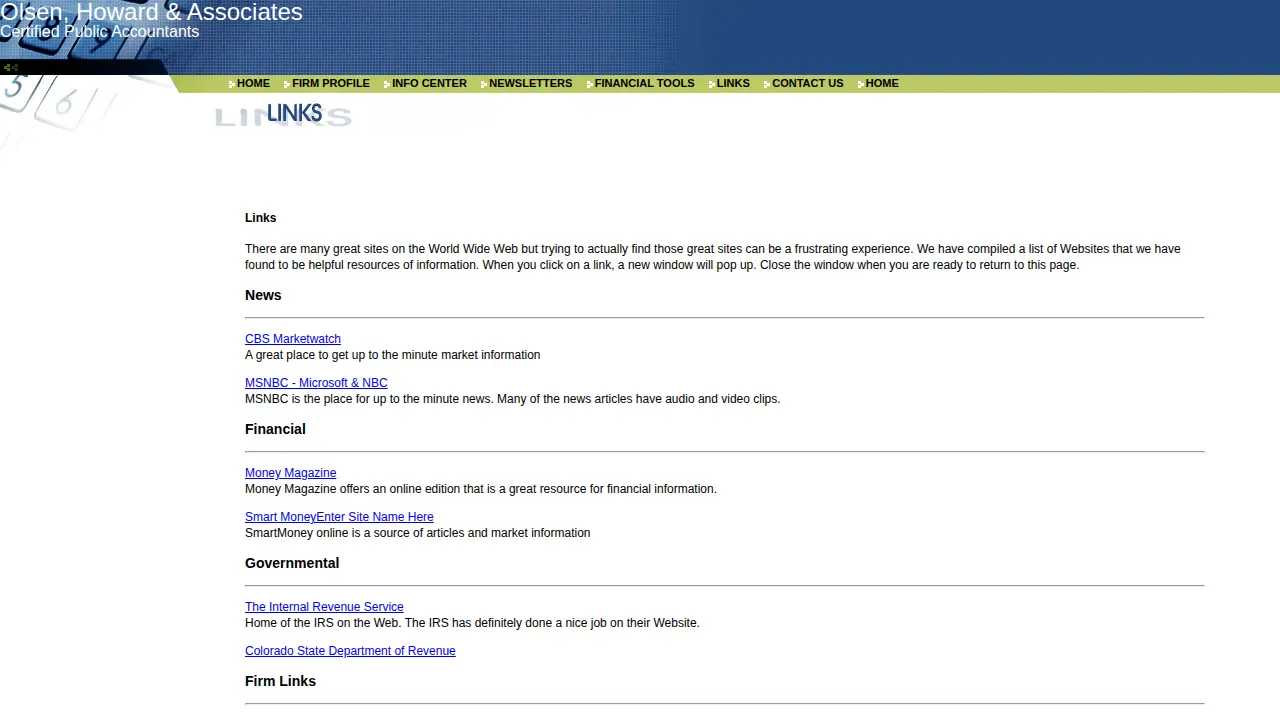Click the HOME item beside FIRM PROFILE
The width and height of the screenshot is (1280, 720).
point(253,84)
